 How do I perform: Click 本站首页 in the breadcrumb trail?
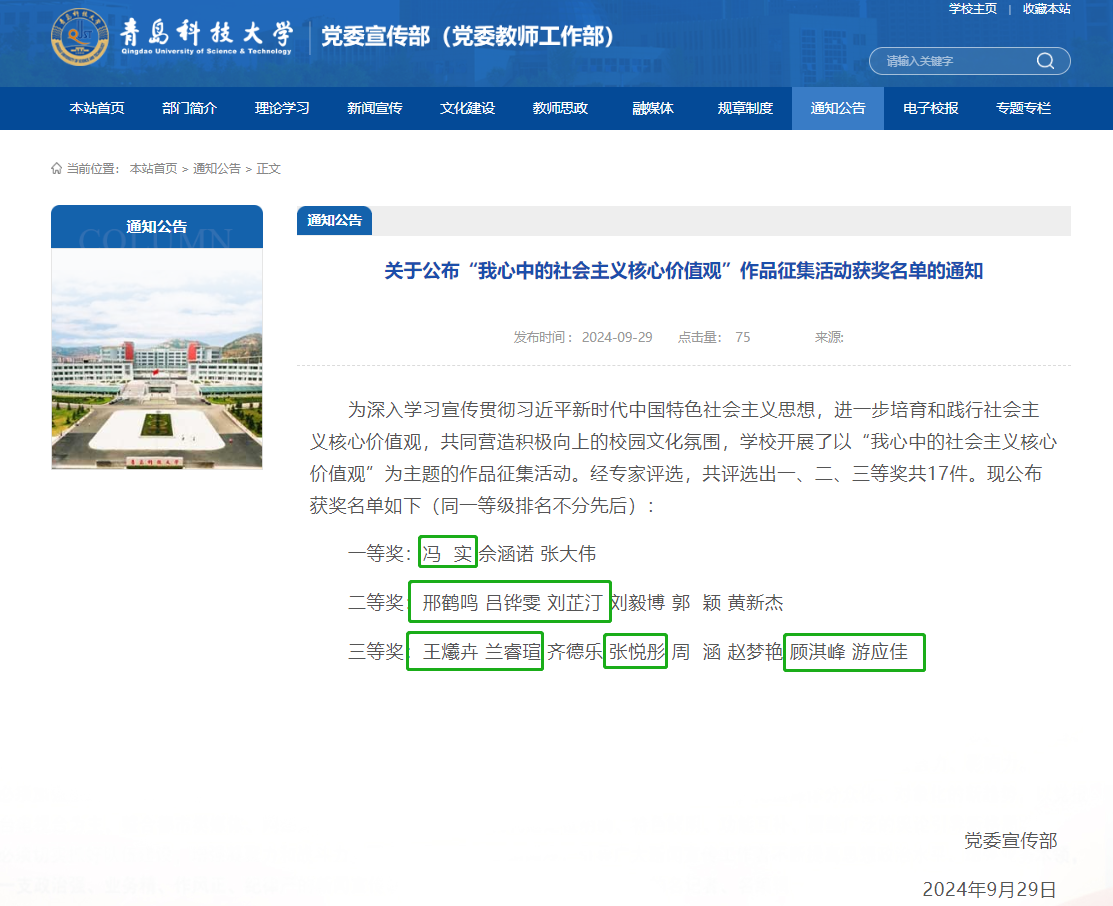[x=153, y=169]
